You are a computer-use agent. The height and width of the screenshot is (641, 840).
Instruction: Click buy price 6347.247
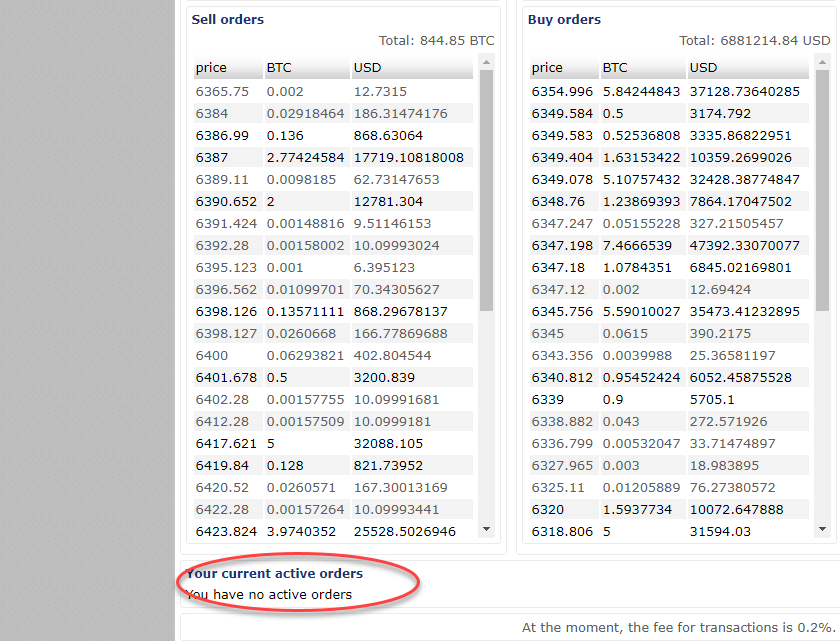click(562, 223)
